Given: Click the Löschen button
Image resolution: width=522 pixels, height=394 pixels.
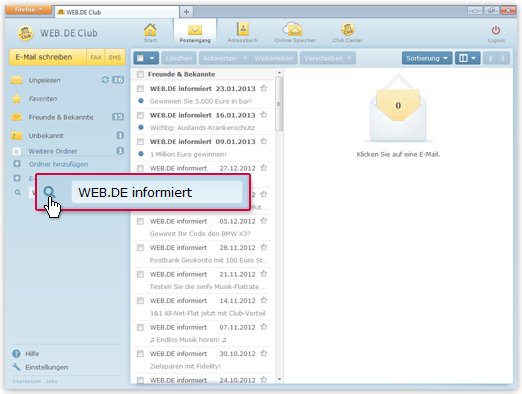Looking at the screenshot, I should [x=179, y=58].
